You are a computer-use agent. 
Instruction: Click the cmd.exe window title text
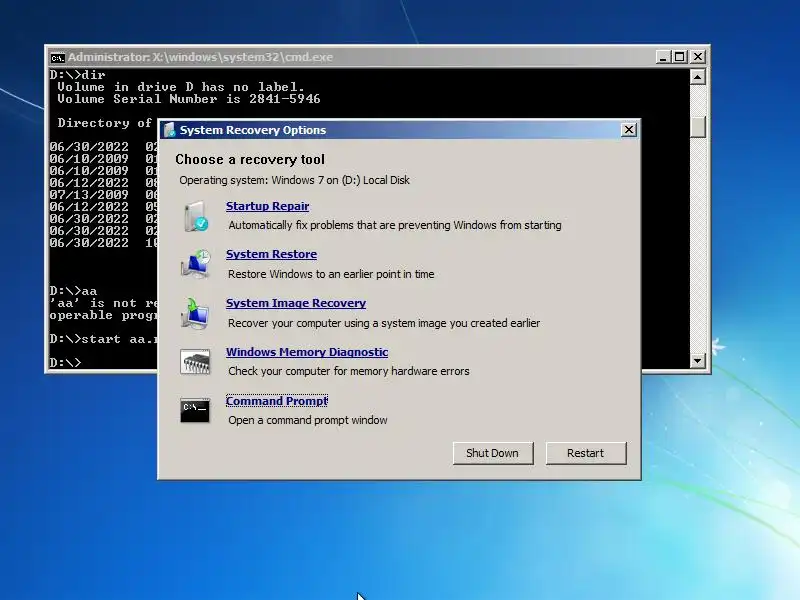(x=201, y=57)
